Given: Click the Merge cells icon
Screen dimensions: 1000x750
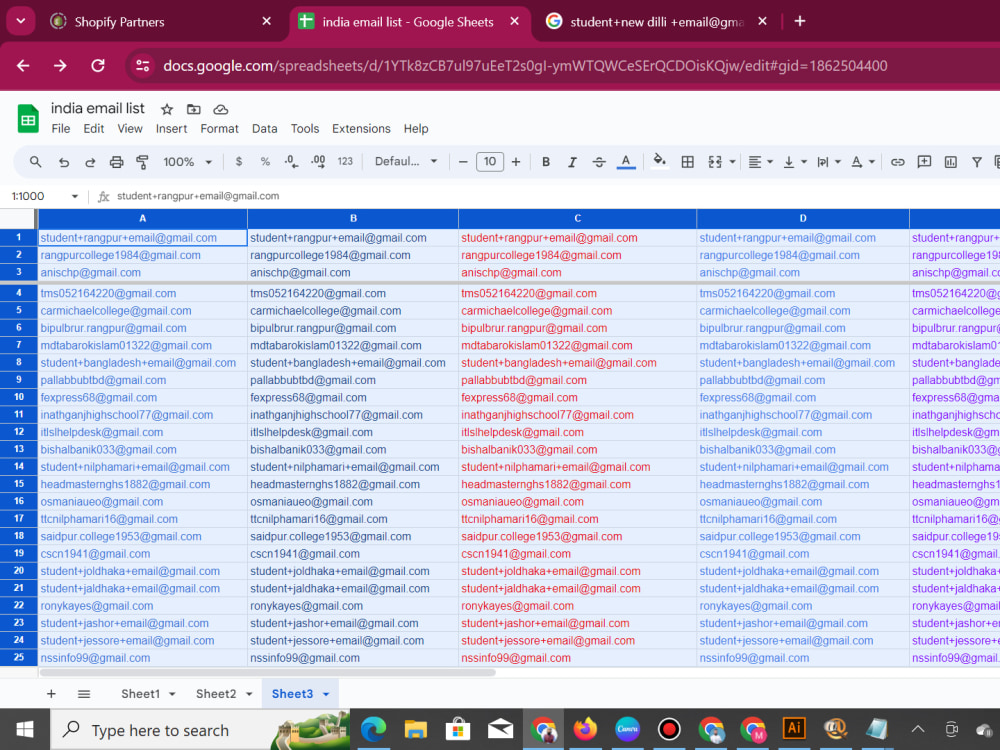Looking at the screenshot, I should click(715, 162).
